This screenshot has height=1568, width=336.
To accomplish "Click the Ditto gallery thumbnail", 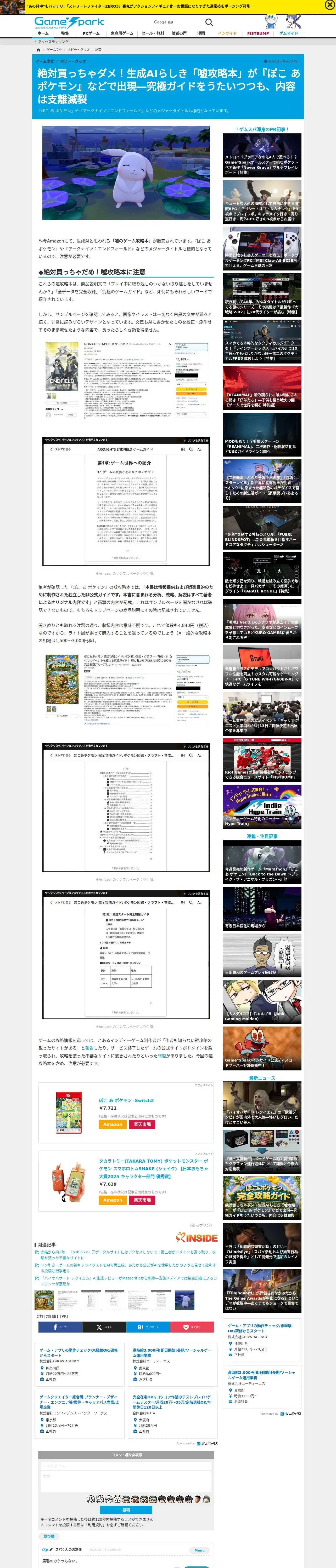I will coord(184,1300).
